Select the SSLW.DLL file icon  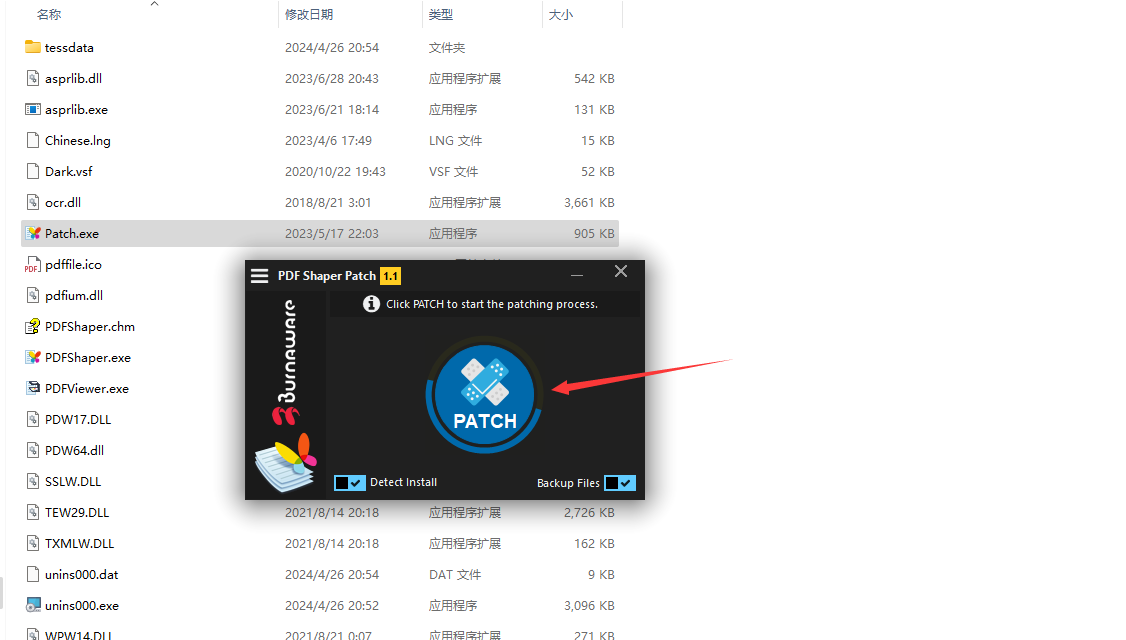pos(32,481)
